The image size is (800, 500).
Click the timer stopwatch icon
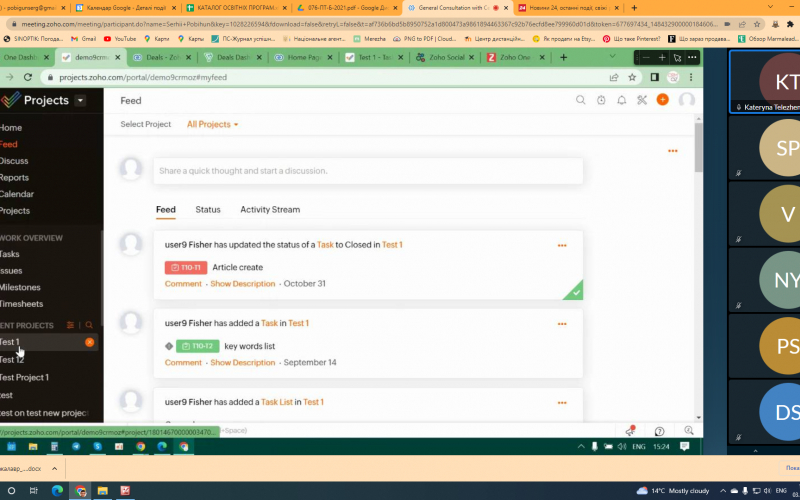pyautogui.click(x=601, y=100)
